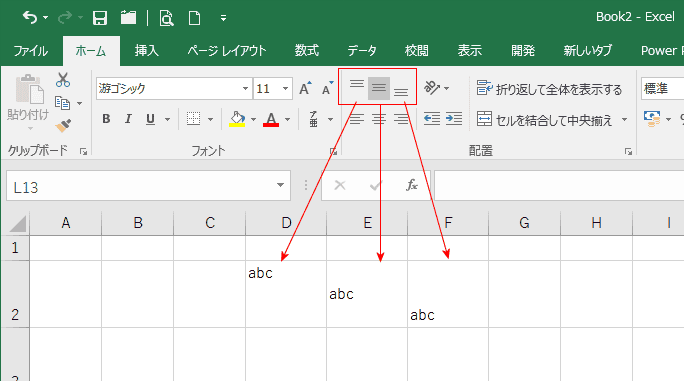Click 折り返して全体を表示する button
Image resolution: width=684 pixels, height=381 pixels.
[549, 89]
